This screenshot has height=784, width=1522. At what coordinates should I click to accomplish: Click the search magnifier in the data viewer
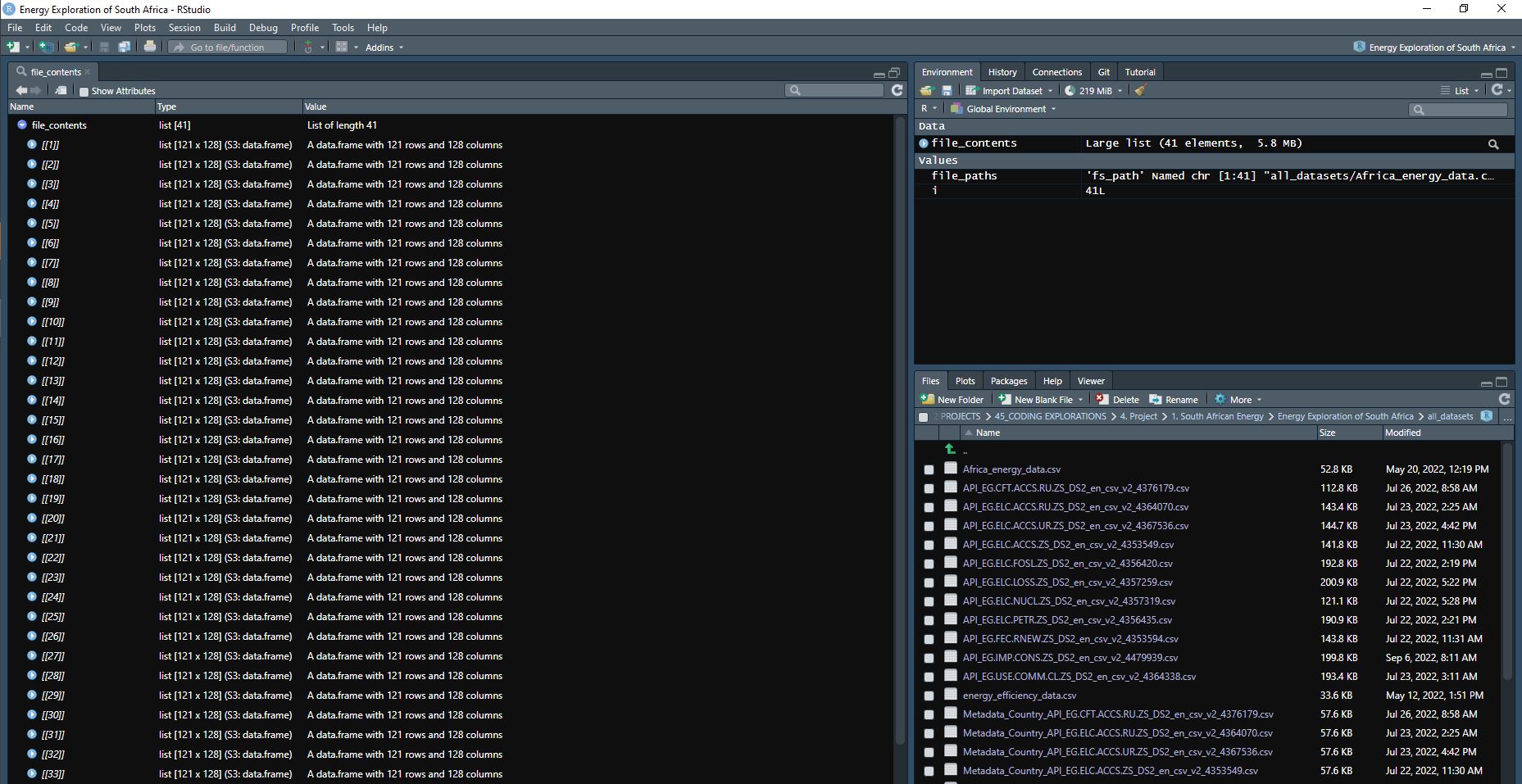795,90
